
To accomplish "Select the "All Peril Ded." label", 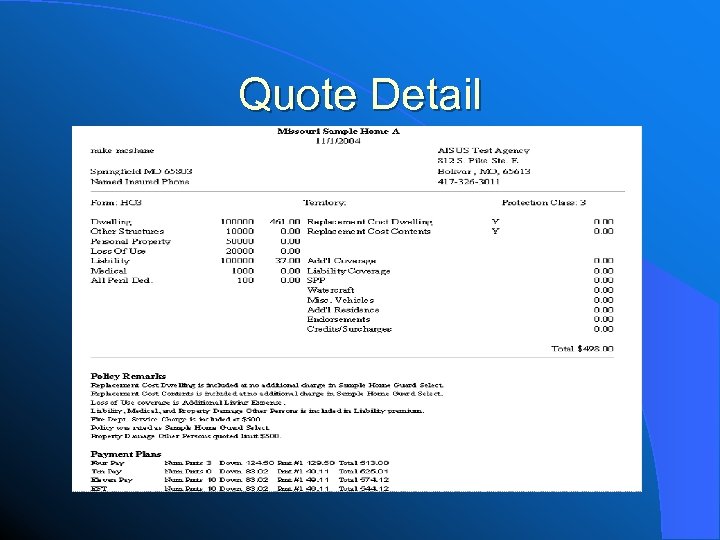I will [x=122, y=281].
